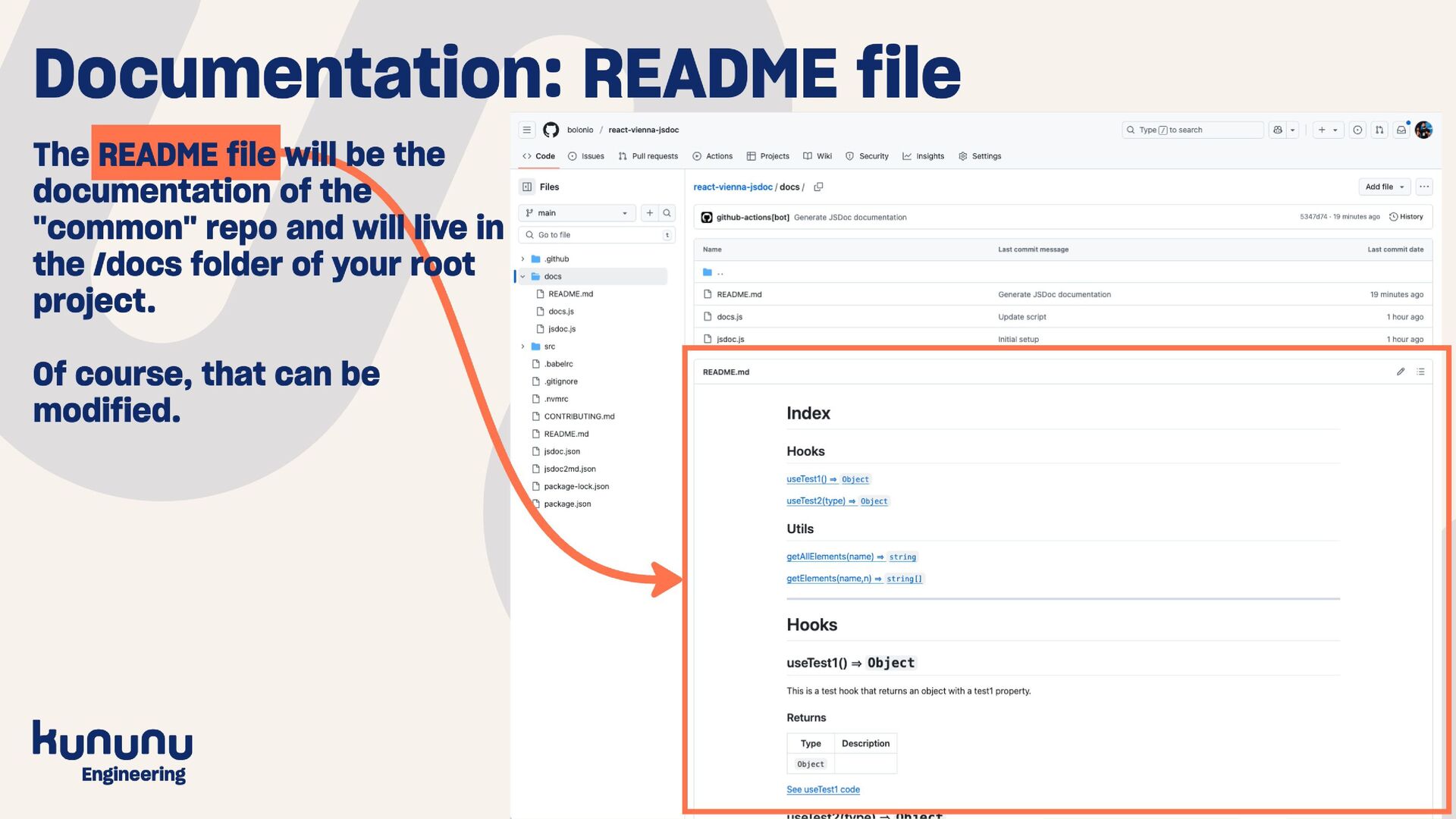The image size is (1456, 819).
Task: Click the GitHub Octocat logo
Action: 551,130
